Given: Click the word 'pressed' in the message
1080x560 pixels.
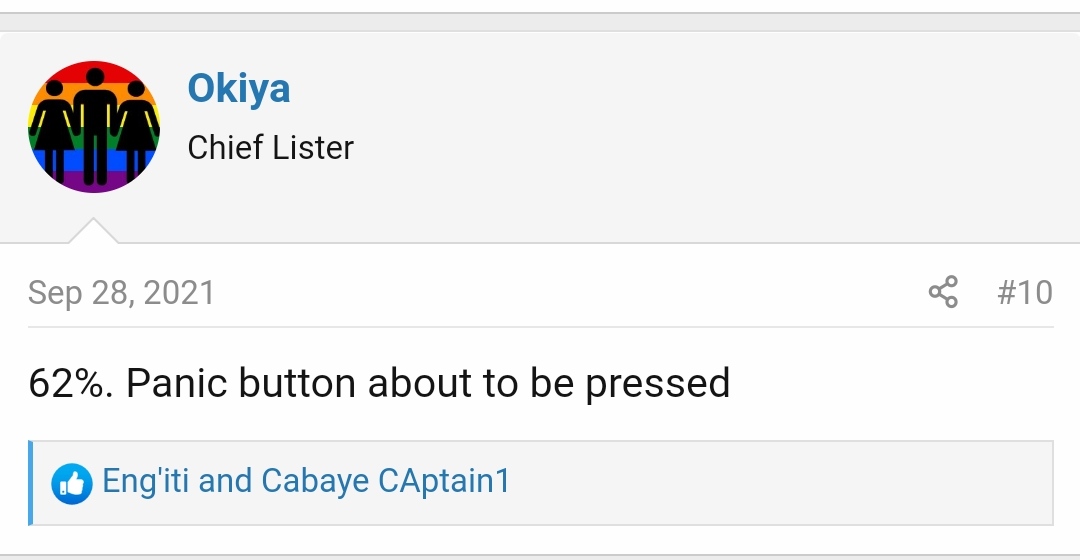Looking at the screenshot, I should 657,384.
